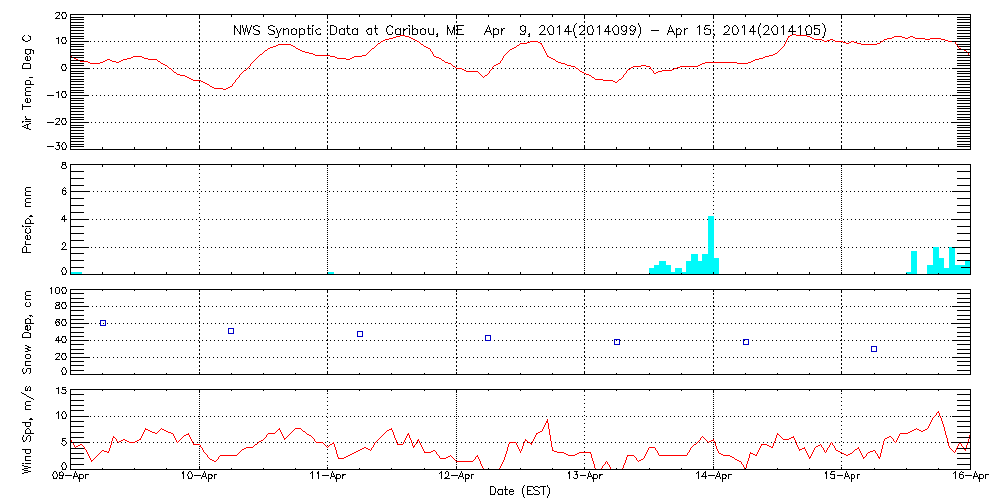Pick the snow depth marker for 12-Apr
Viewport: 1000px width, 500px height.
point(488,338)
